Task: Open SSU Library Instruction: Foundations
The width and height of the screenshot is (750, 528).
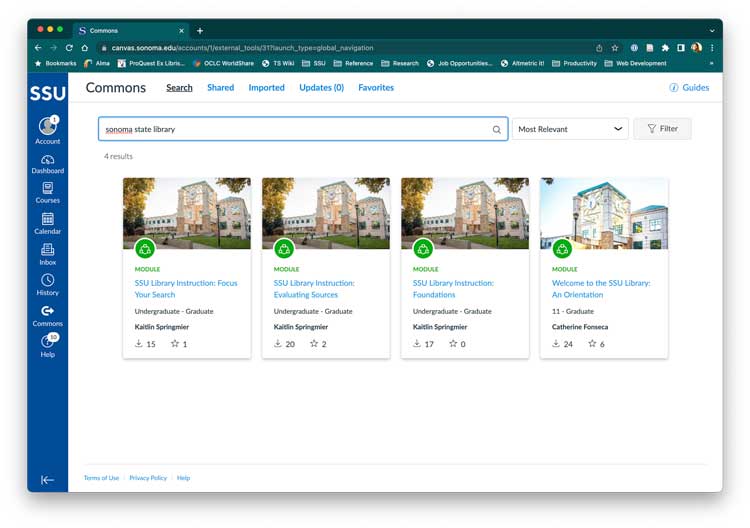Action: pos(453,289)
